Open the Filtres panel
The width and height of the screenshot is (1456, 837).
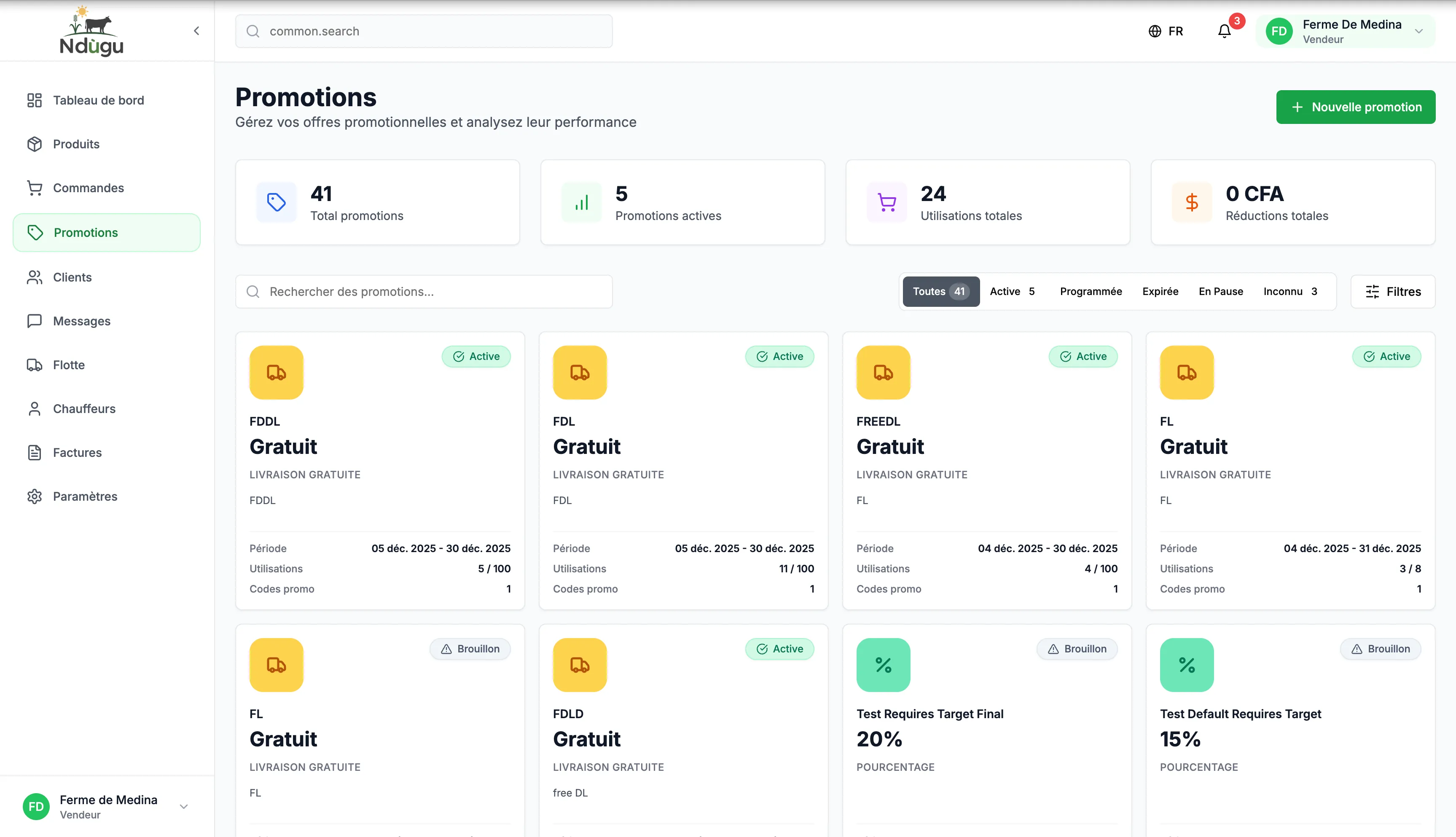tap(1392, 292)
